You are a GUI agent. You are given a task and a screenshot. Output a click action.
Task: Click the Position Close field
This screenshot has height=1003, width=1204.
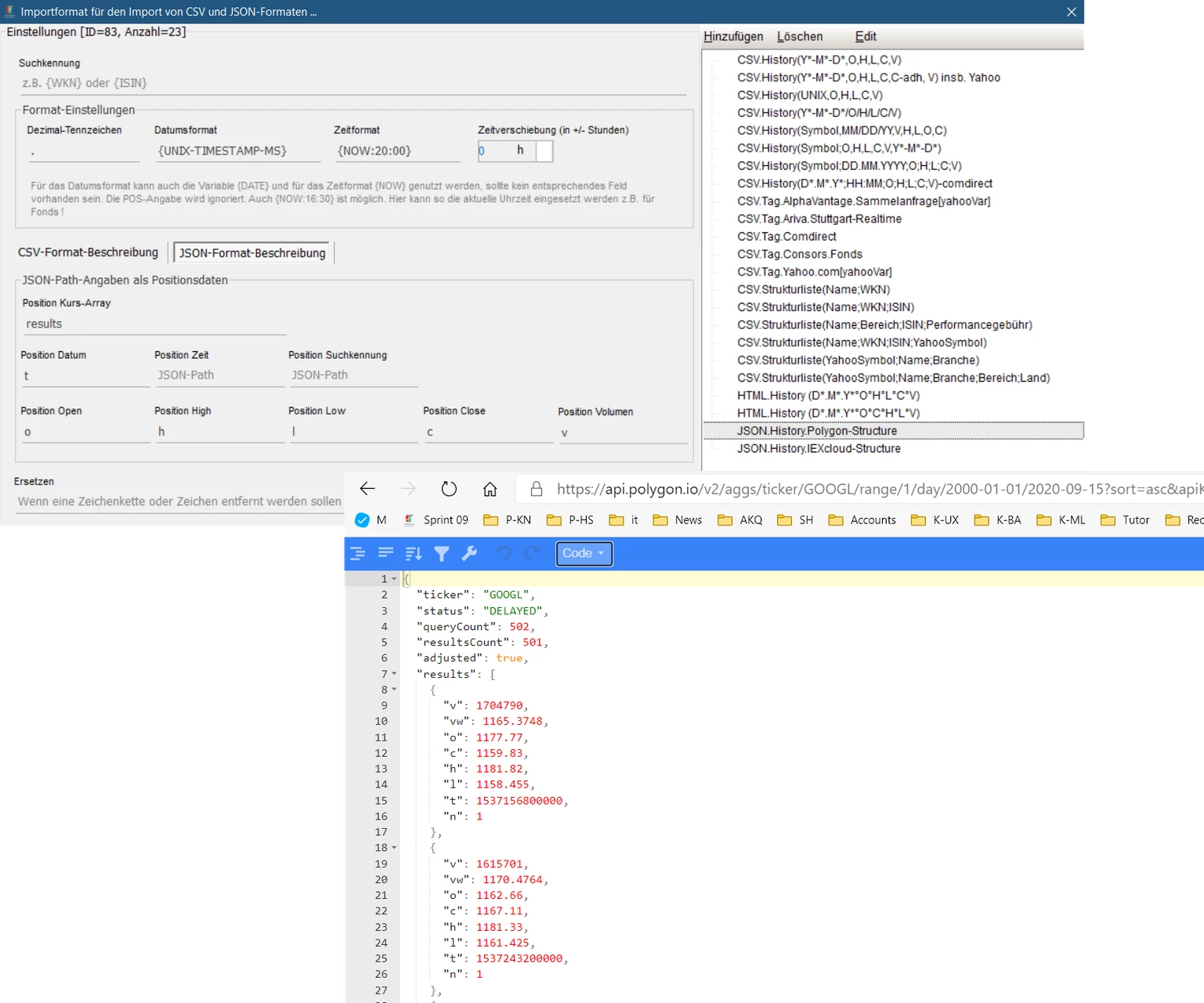[489, 433]
